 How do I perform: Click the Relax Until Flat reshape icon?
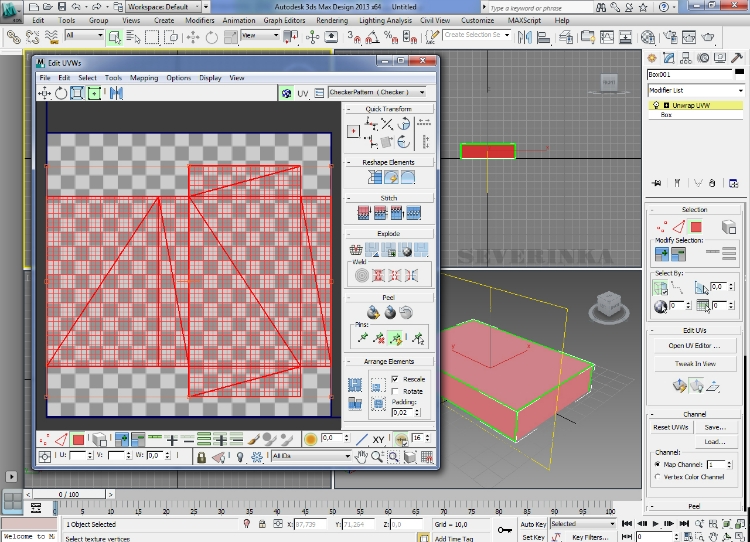[x=391, y=178]
